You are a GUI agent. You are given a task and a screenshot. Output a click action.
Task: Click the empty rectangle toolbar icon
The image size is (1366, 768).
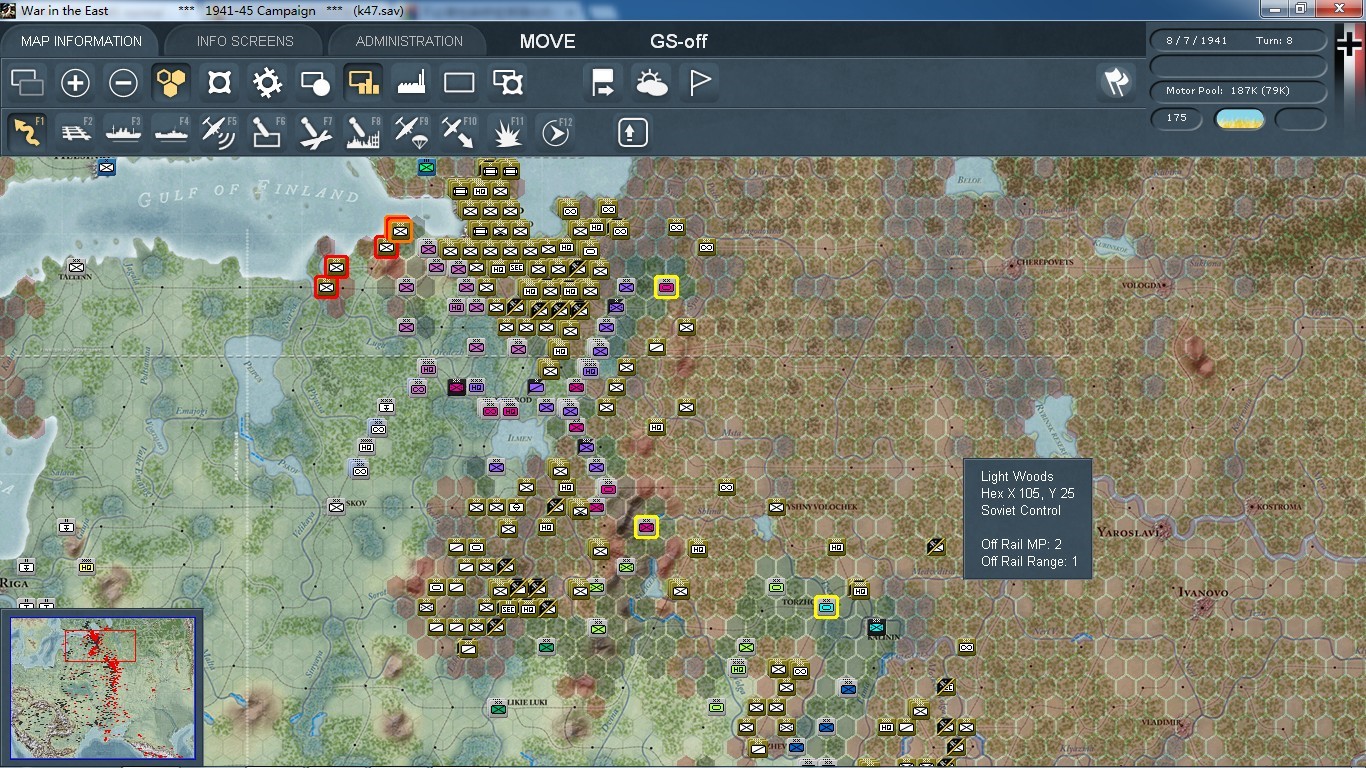(459, 82)
